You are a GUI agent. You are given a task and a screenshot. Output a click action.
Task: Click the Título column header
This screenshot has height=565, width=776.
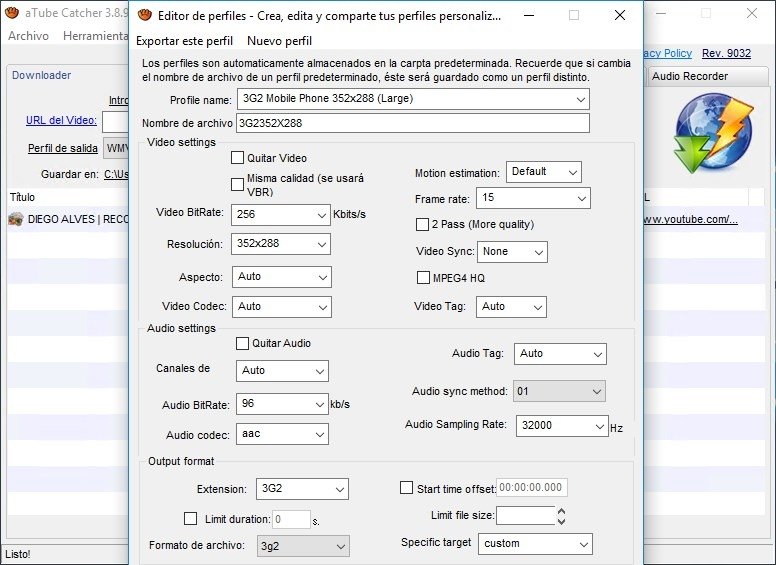point(22,197)
